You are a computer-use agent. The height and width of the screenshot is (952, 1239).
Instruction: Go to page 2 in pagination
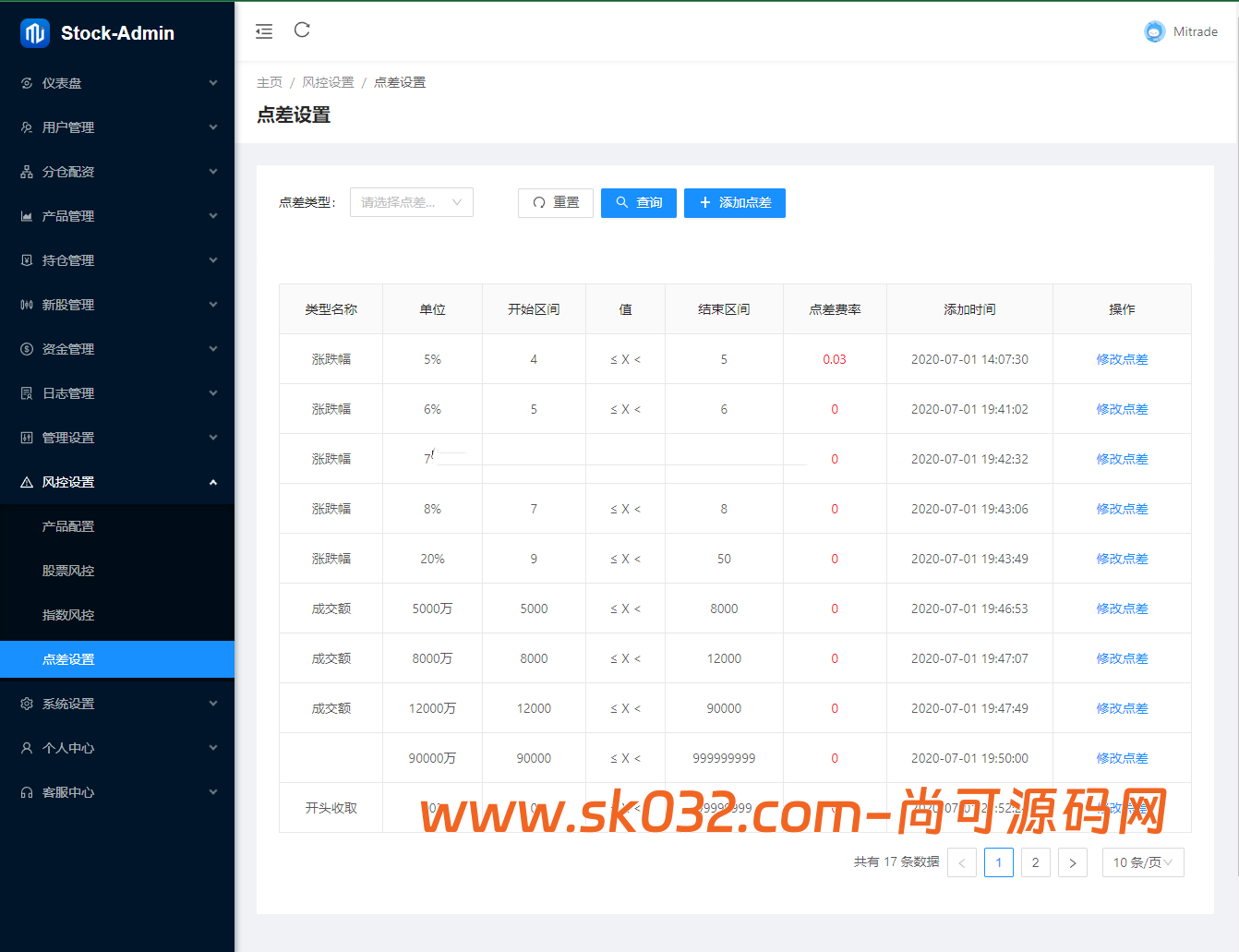(1035, 862)
